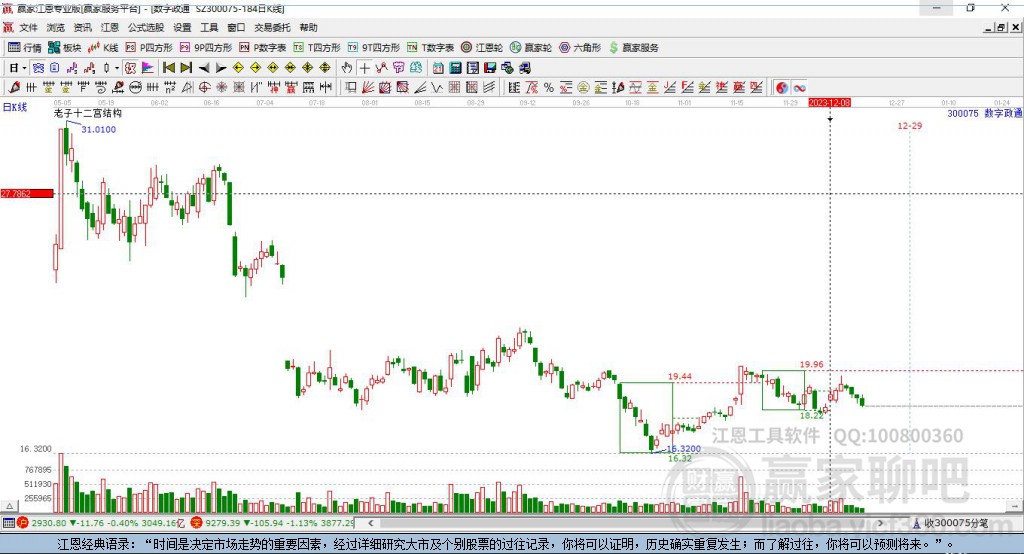Screen dimensions: 1024x554
Task: Expand the candlestick style dropdown arrow
Action: pyautogui.click(x=117, y=68)
